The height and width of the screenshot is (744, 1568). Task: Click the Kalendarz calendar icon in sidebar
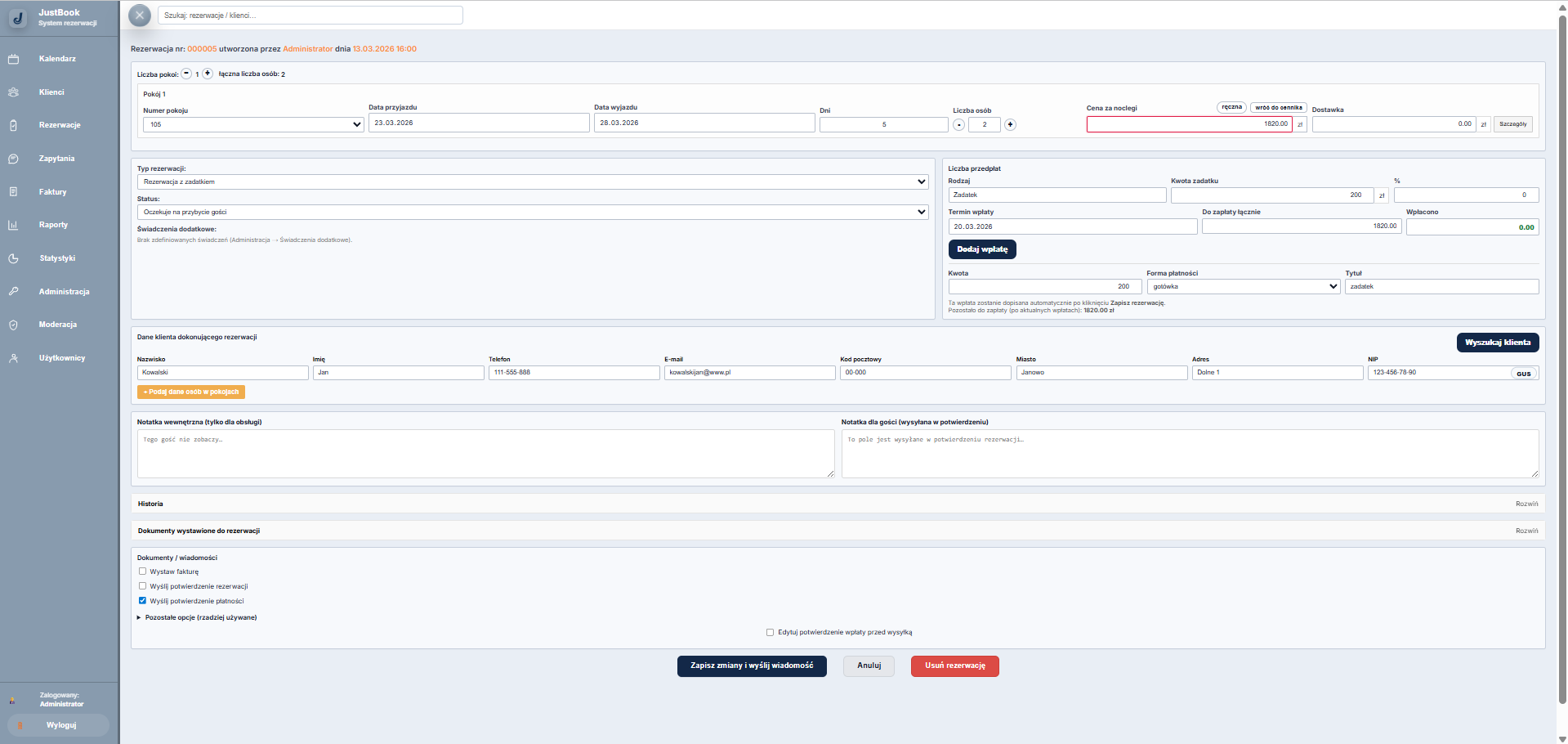point(13,59)
